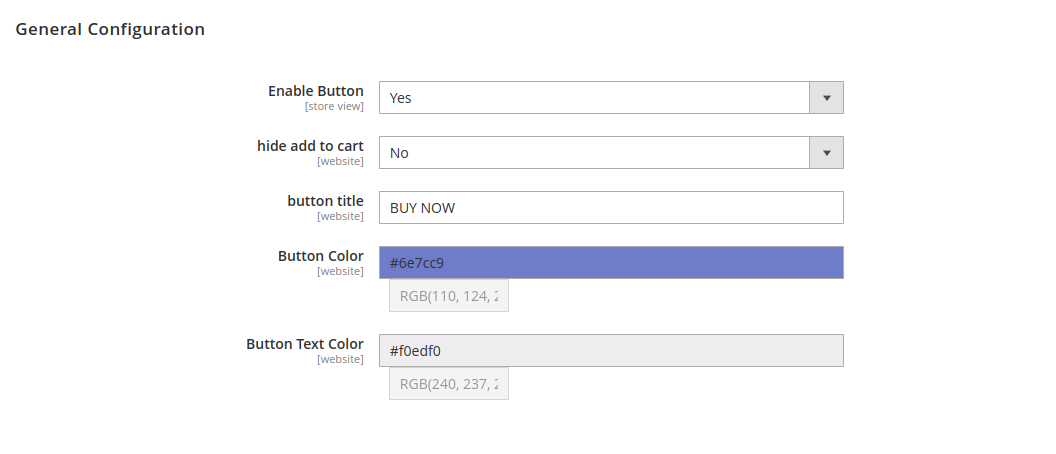Click website scope under hide add to cart
The width and height of the screenshot is (1056, 454).
340,161
